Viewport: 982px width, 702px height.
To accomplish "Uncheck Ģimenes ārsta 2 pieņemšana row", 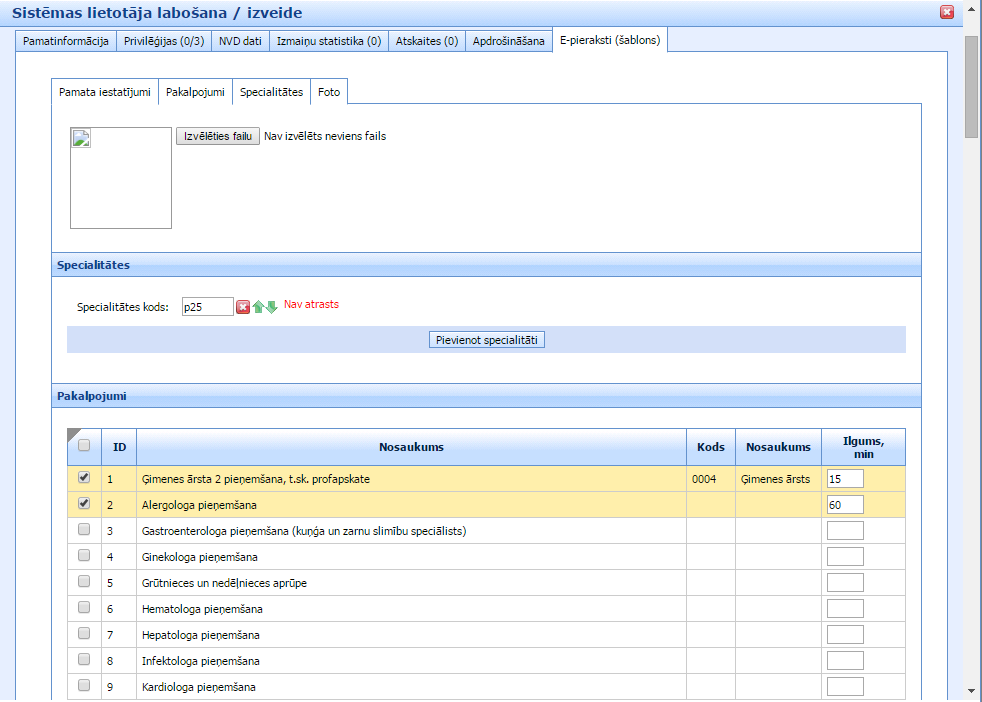I will pyautogui.click(x=84, y=478).
